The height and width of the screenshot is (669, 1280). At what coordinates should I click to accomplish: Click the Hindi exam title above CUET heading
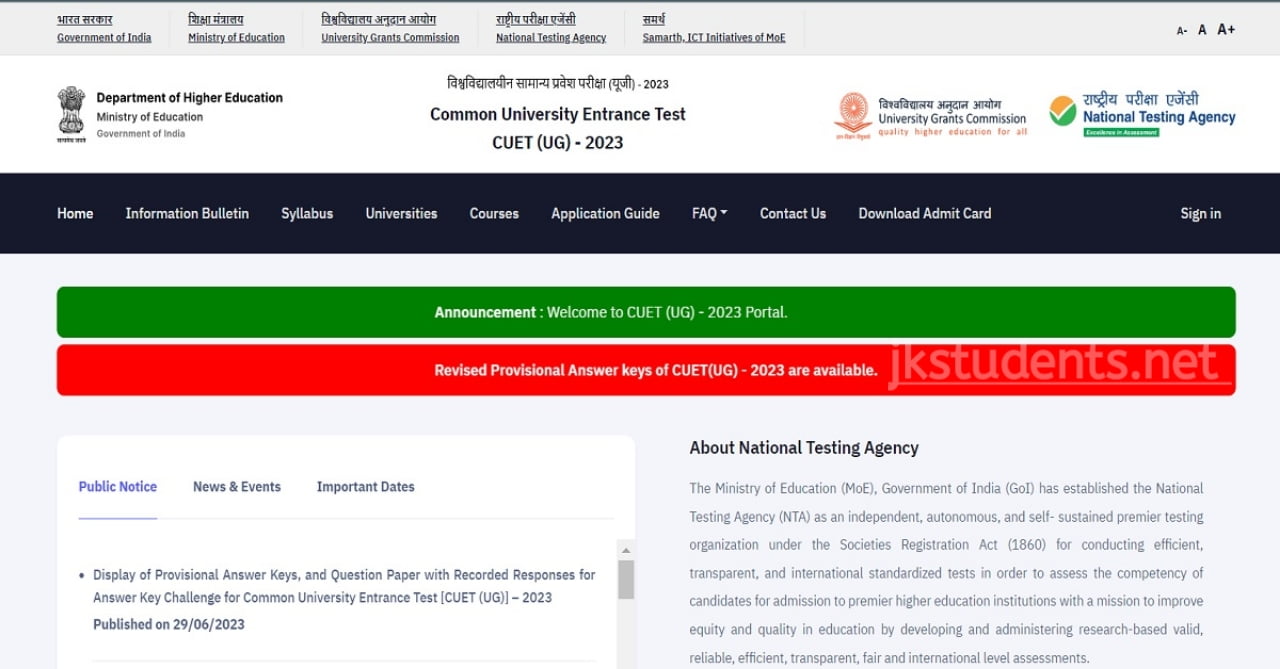558,84
